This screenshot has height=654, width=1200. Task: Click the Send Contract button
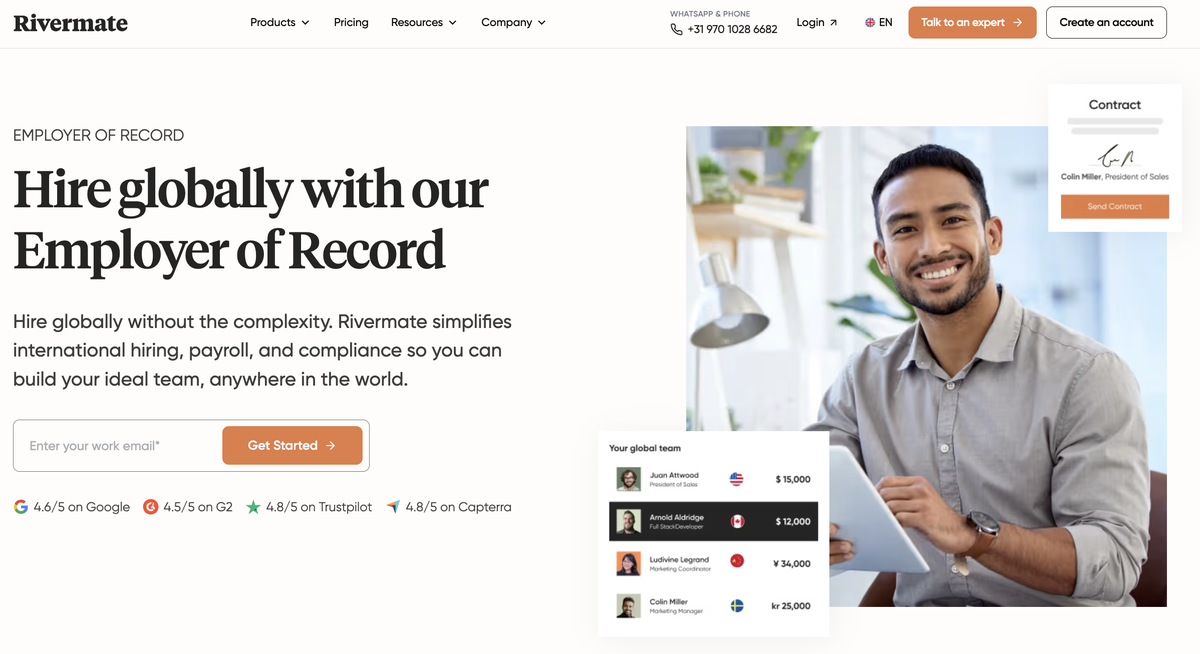1115,206
